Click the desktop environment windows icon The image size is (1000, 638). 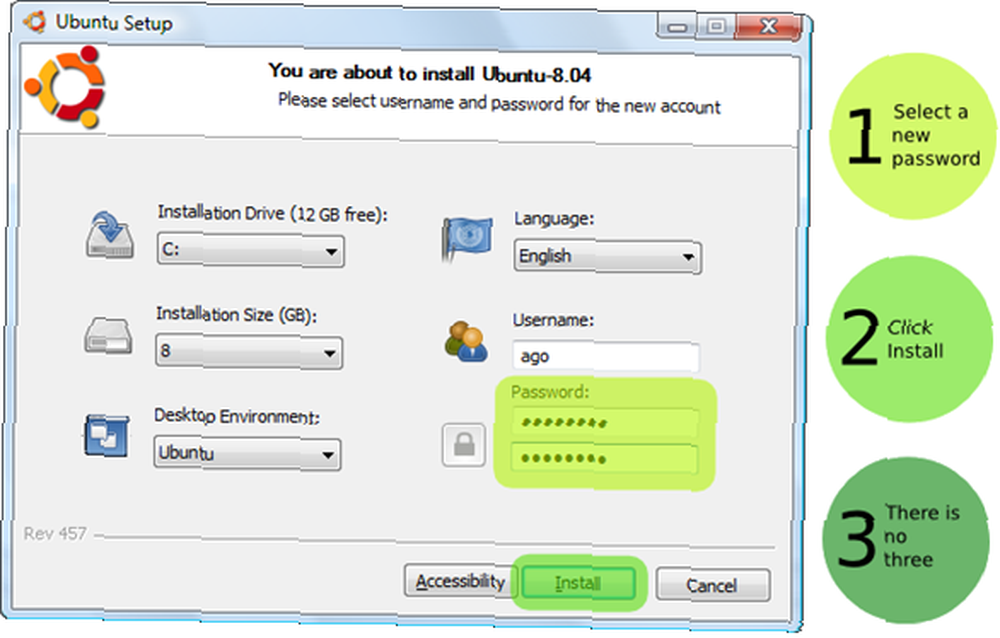pos(107,435)
